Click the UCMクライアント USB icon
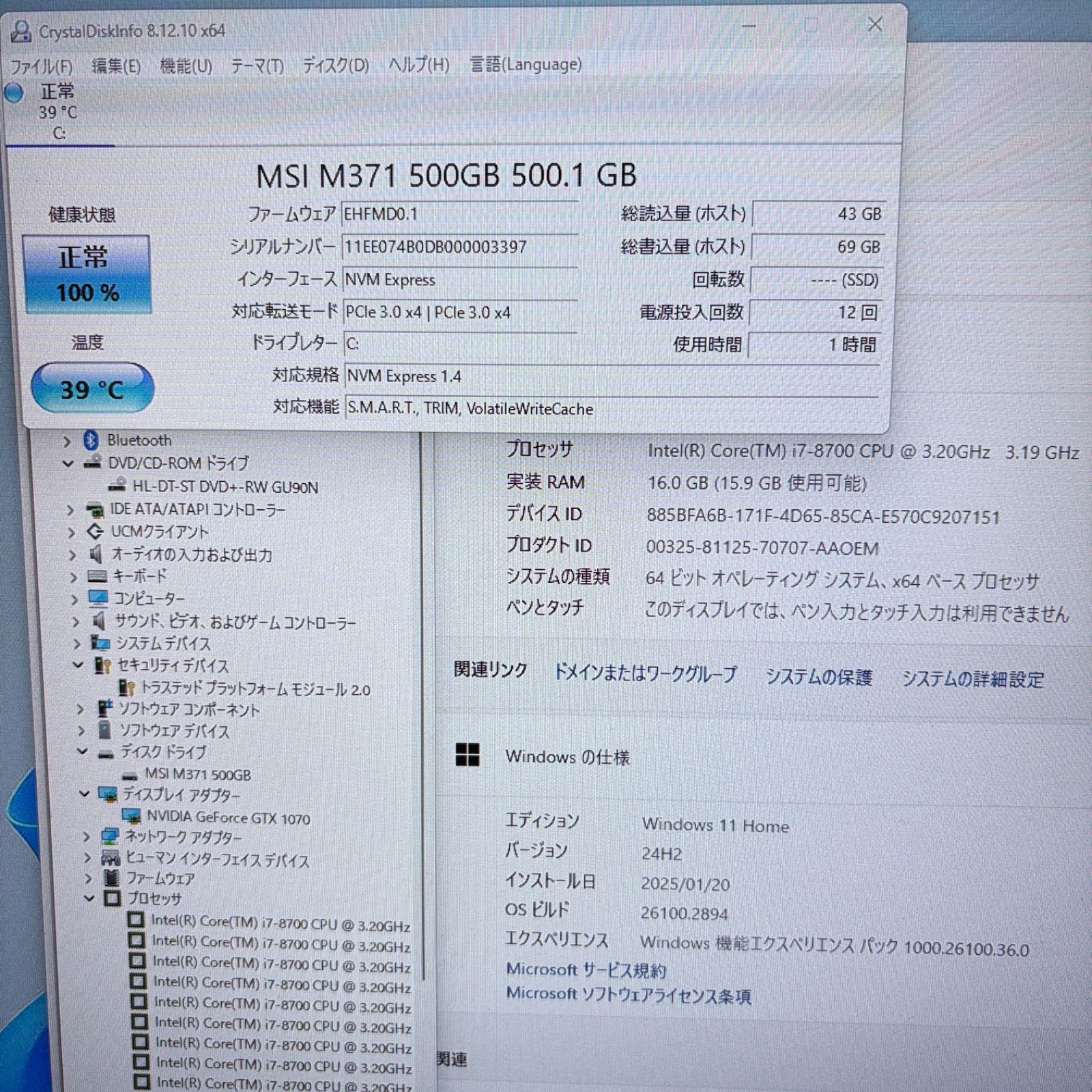This screenshot has width=1092, height=1092. (96, 531)
